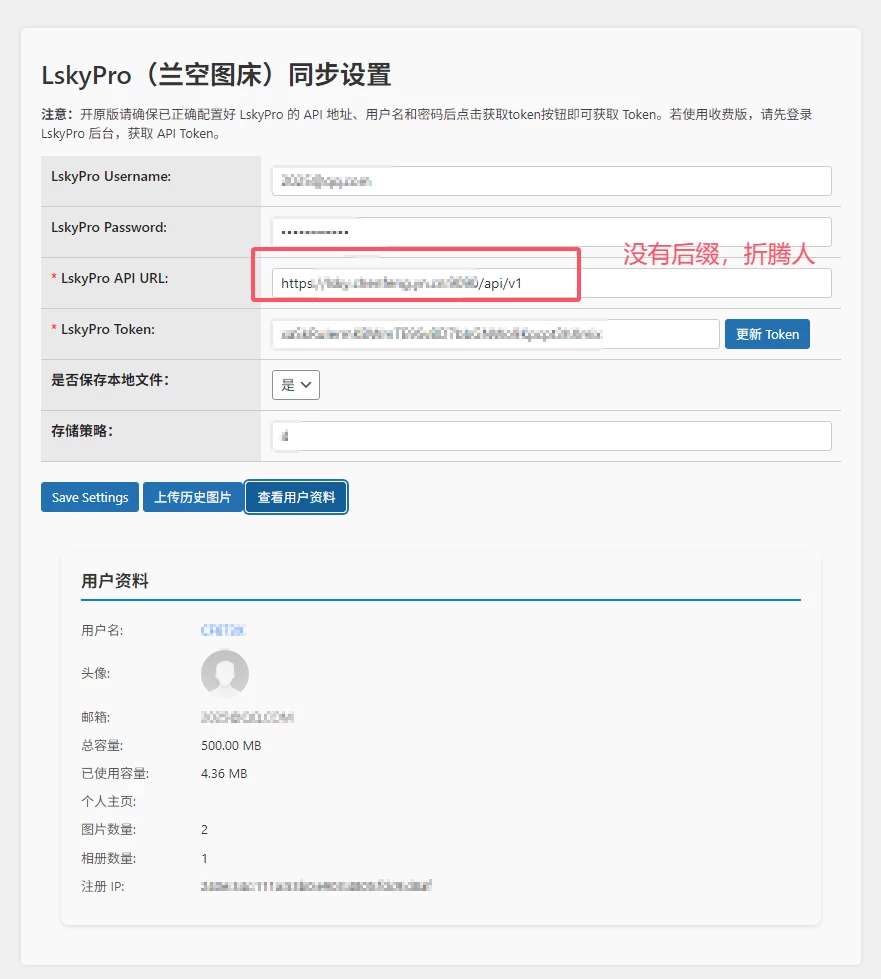Click the LskyPro Token label
This screenshot has width=881, height=979.
click(x=107, y=330)
